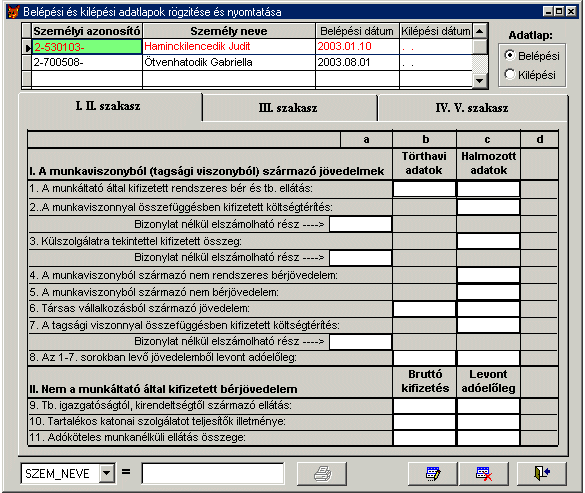585x493 pixels.
Task: Click the edit record pencil icon
Action: [x=433, y=474]
